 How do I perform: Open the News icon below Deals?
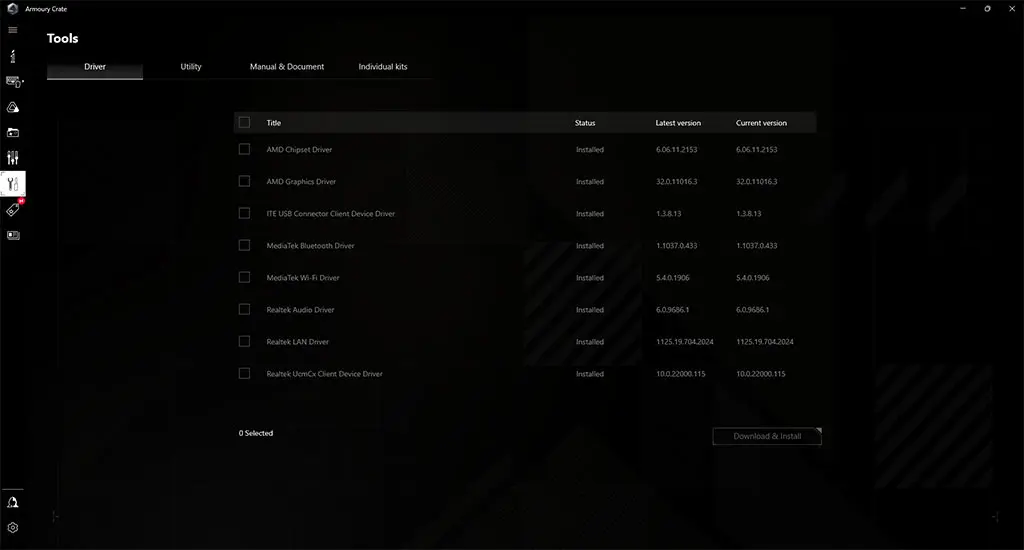coord(13,236)
